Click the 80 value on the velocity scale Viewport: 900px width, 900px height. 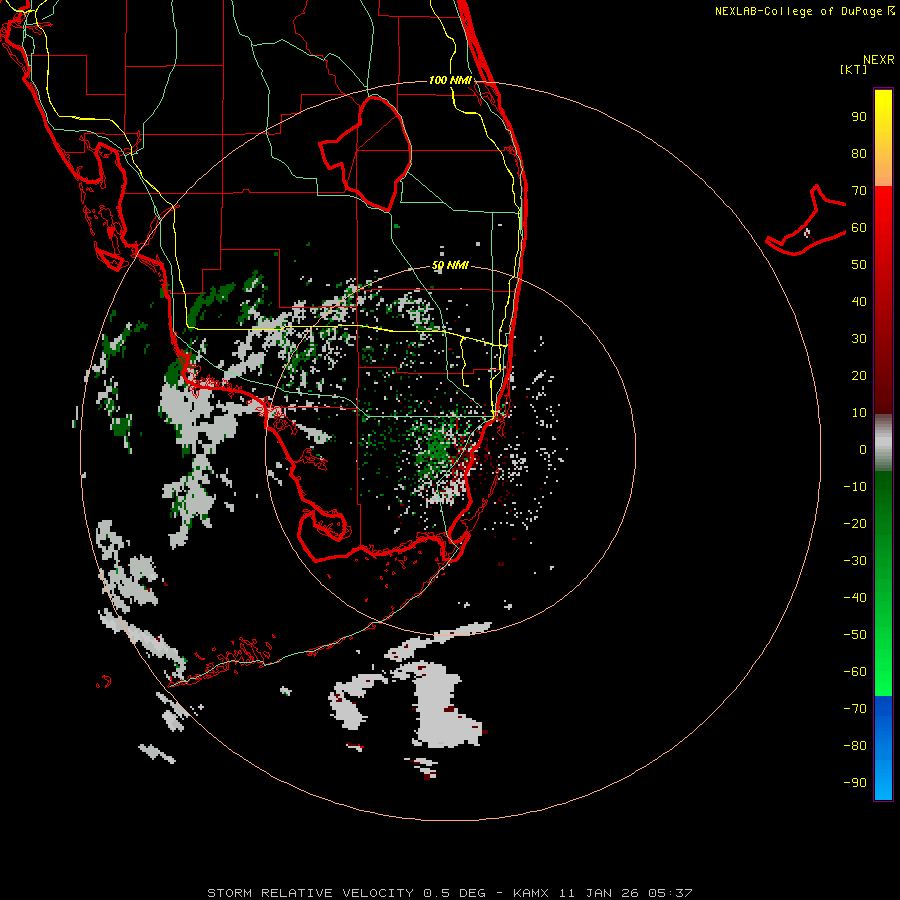pyautogui.click(x=859, y=154)
